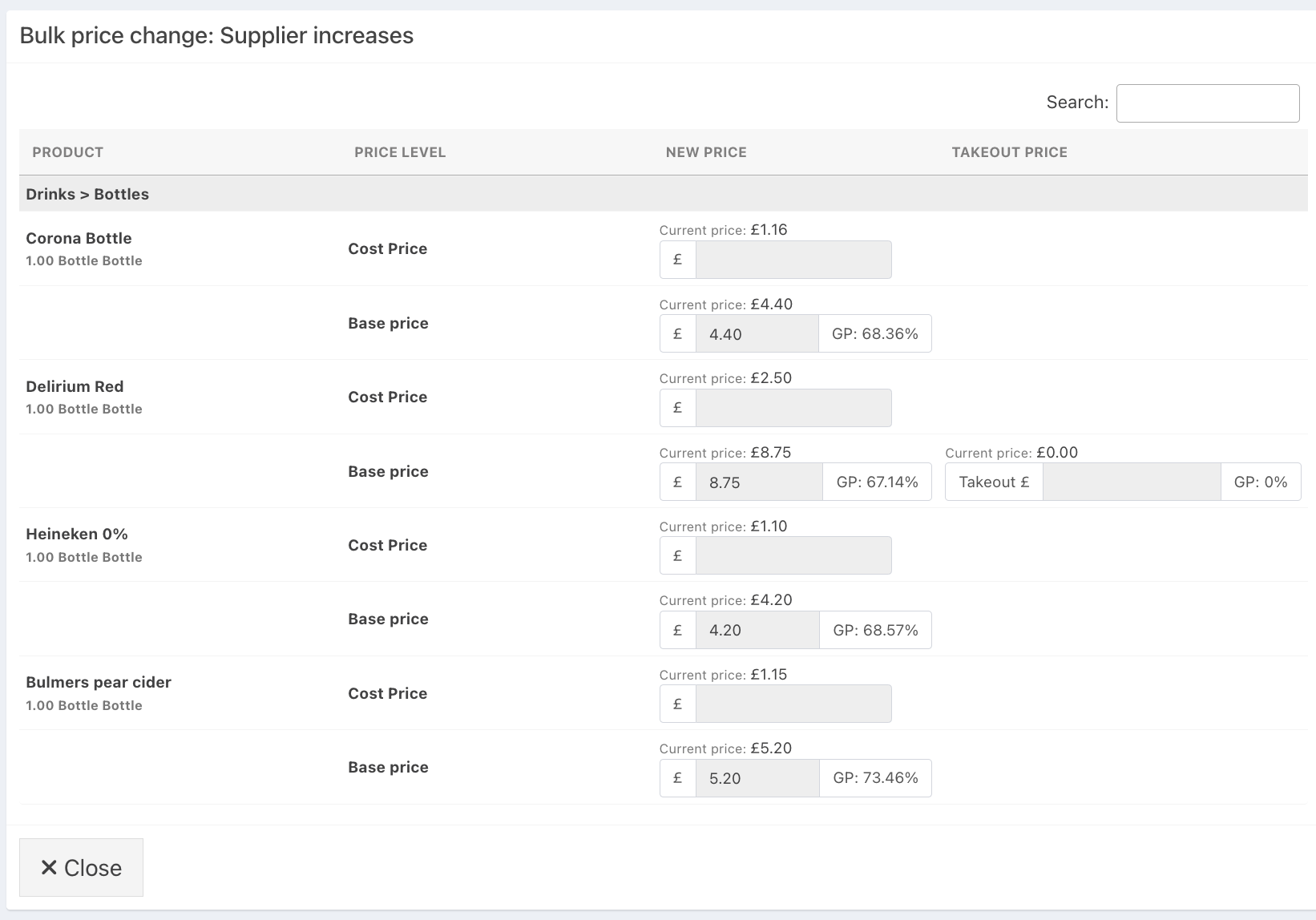The height and width of the screenshot is (920, 1316).
Task: Edit Bulmers pear cider base price 5.20
Action: point(757,778)
